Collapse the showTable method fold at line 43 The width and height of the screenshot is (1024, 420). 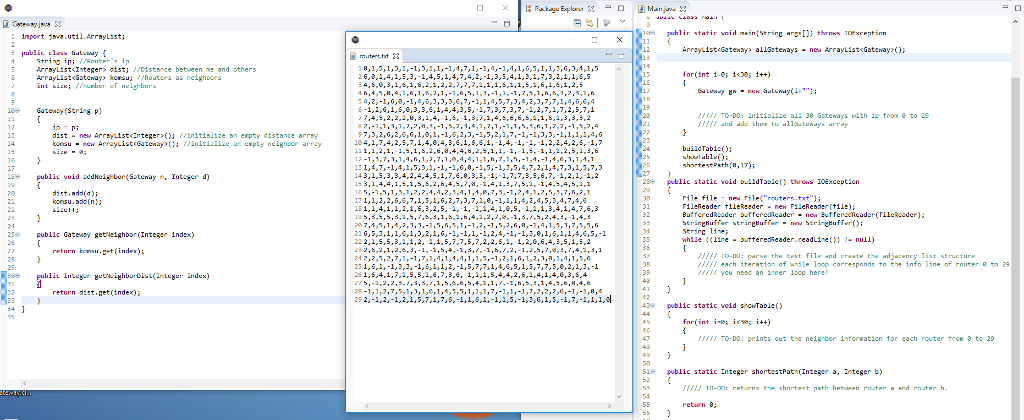pyautogui.click(x=652, y=305)
